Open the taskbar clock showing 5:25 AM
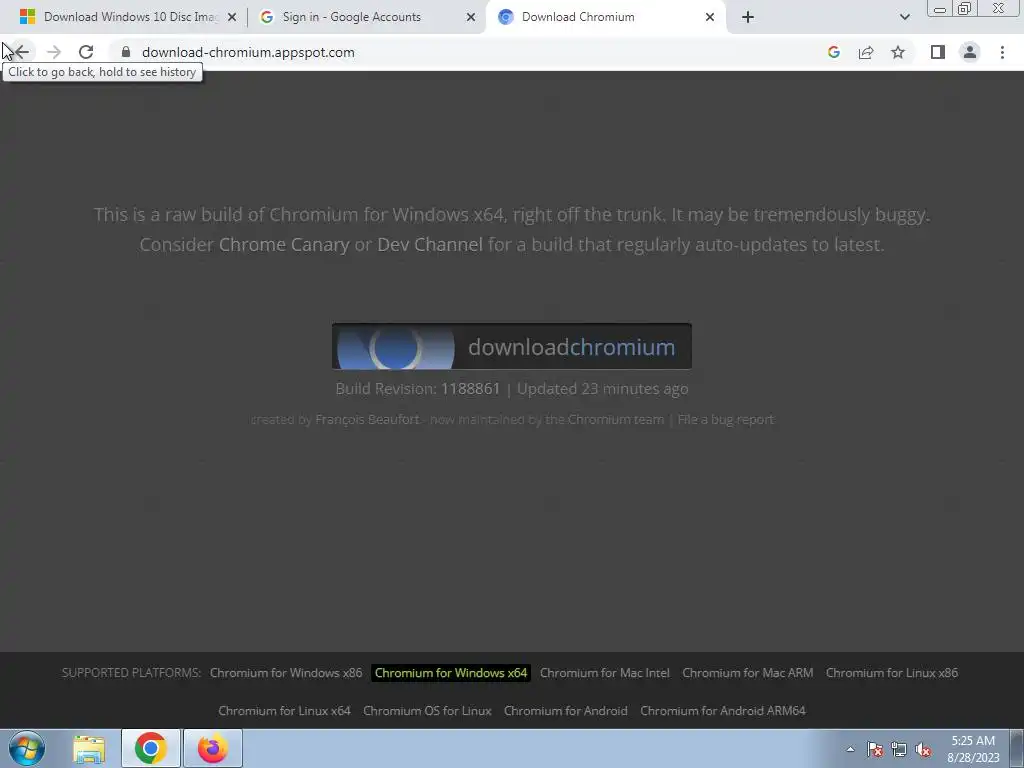 [973, 749]
